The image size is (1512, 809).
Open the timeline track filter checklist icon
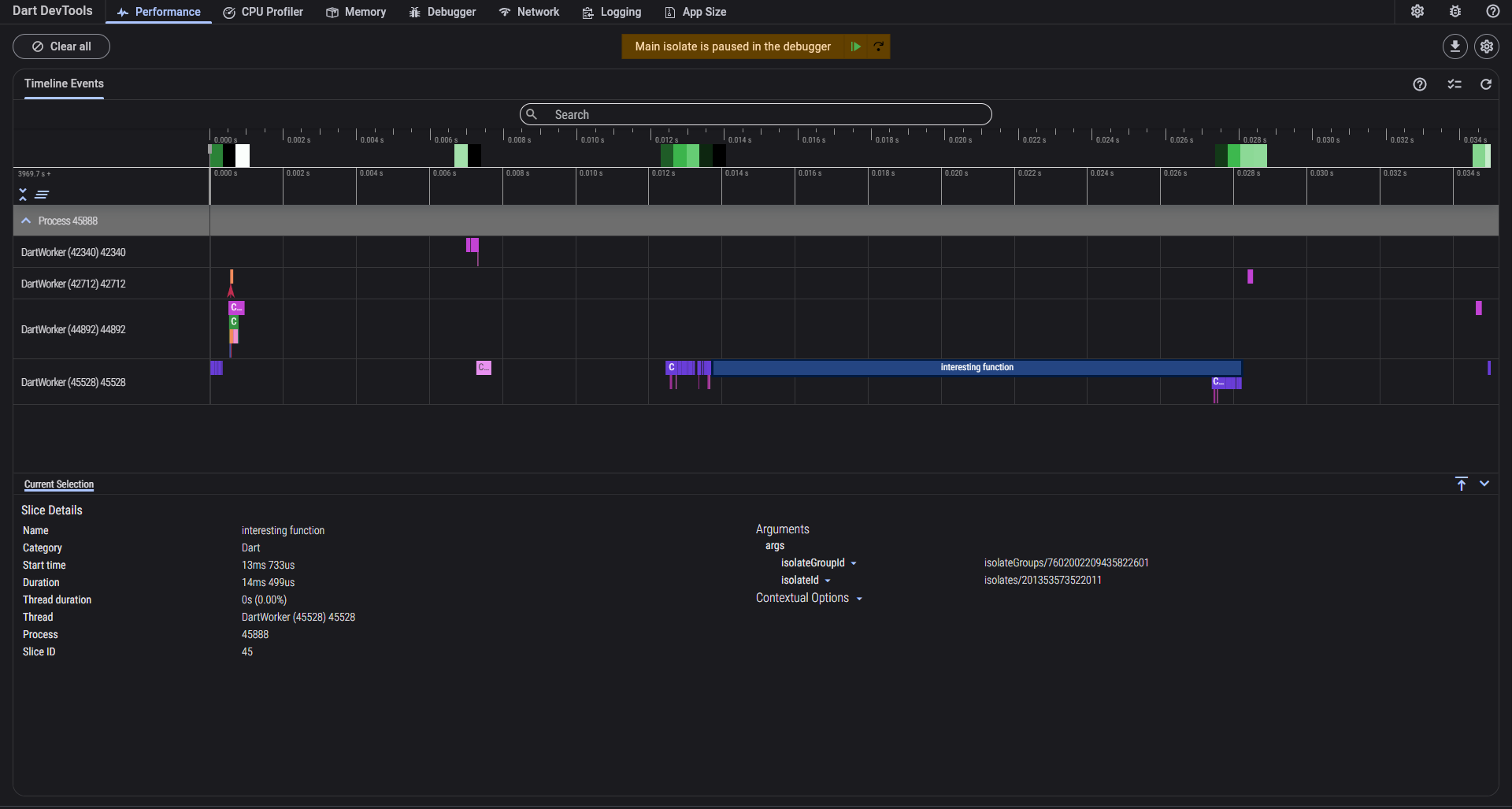click(x=1455, y=84)
